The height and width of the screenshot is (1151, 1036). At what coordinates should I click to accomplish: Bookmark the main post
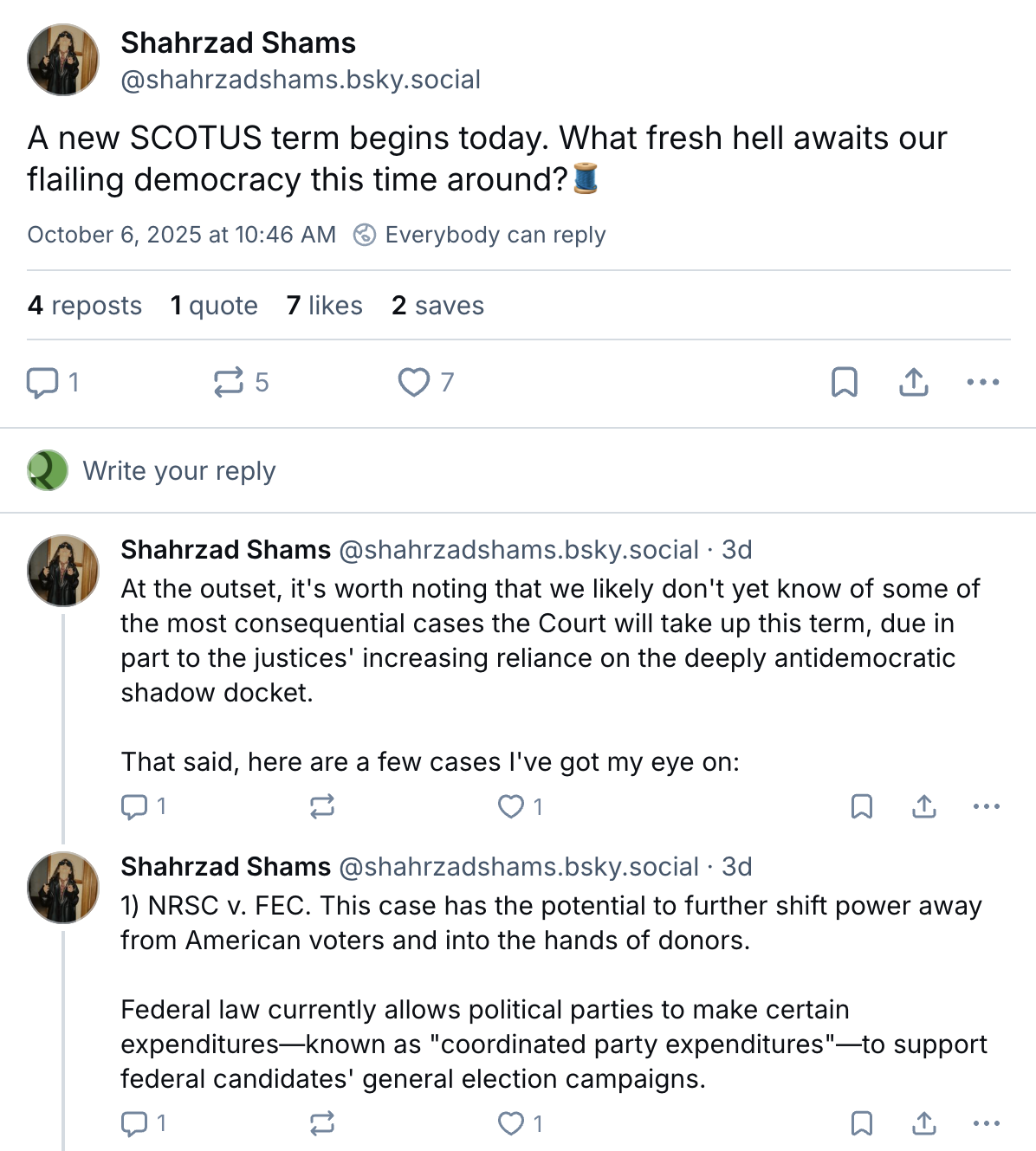pos(845,382)
